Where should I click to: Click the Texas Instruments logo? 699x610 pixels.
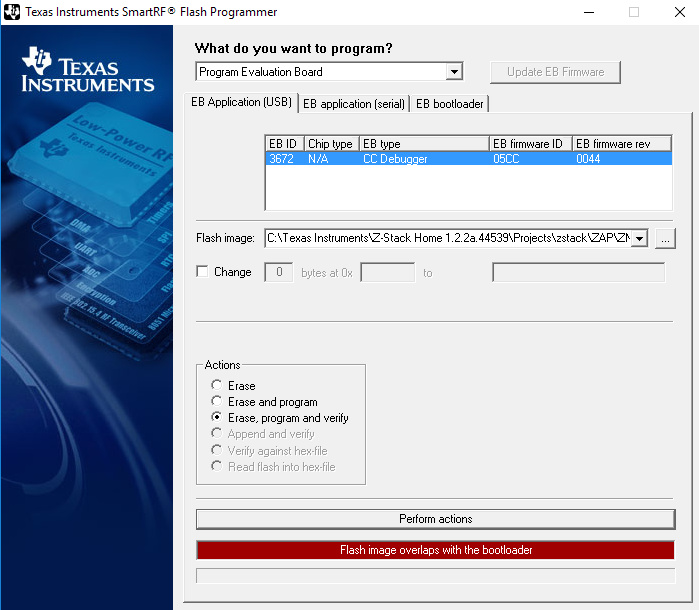click(x=88, y=70)
